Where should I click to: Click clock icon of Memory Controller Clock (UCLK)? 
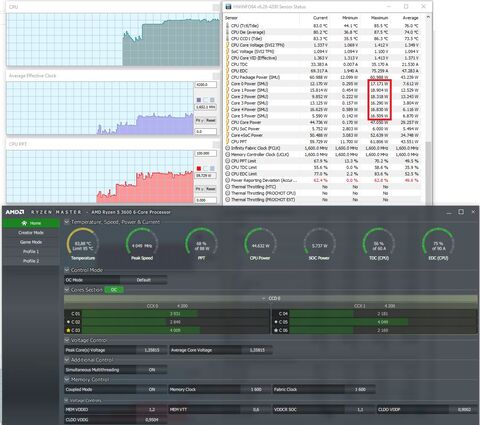(x=228, y=155)
